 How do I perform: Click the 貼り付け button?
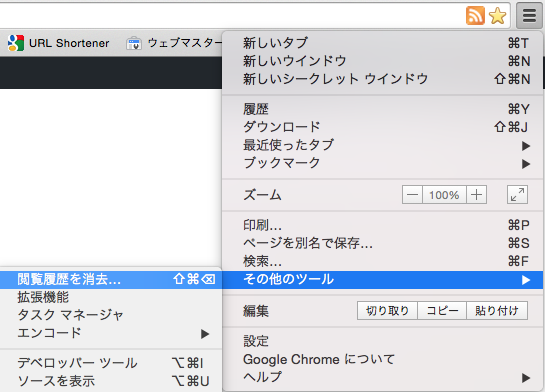[x=497, y=310]
